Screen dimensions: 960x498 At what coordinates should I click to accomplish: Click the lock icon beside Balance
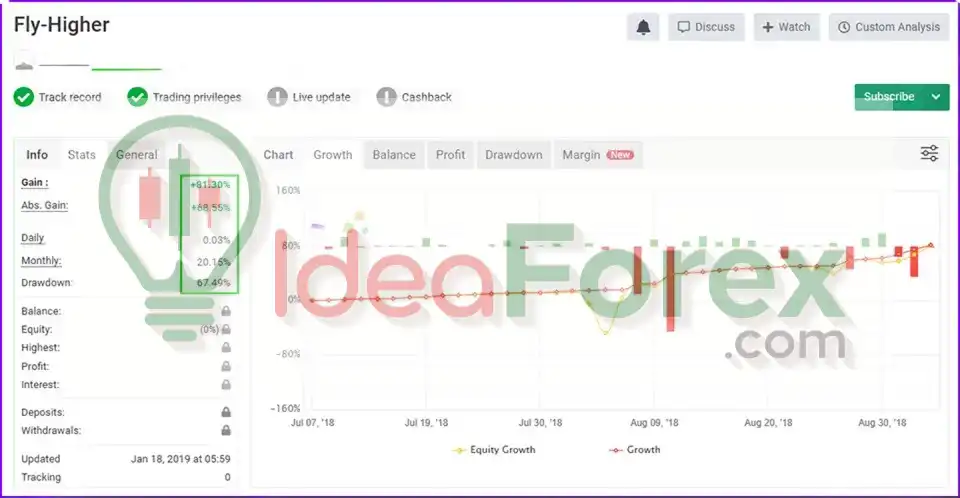(226, 311)
